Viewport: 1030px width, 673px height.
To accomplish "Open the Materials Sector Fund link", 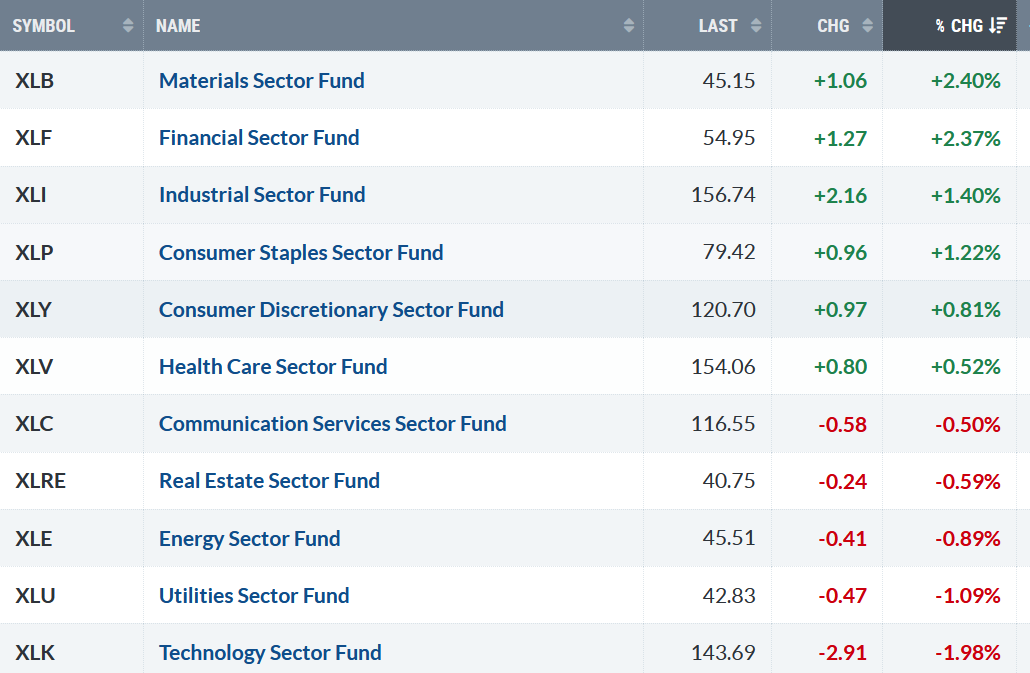I will click(262, 80).
